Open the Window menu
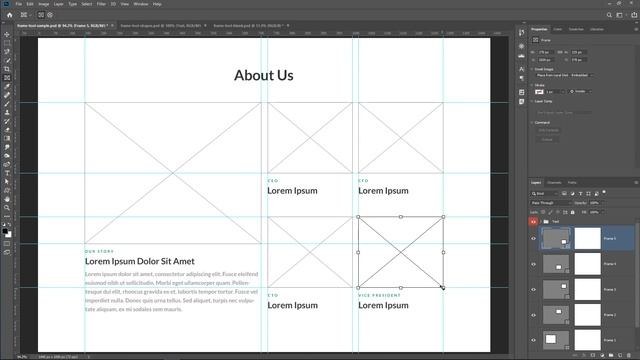 pyautogui.click(x=141, y=4)
